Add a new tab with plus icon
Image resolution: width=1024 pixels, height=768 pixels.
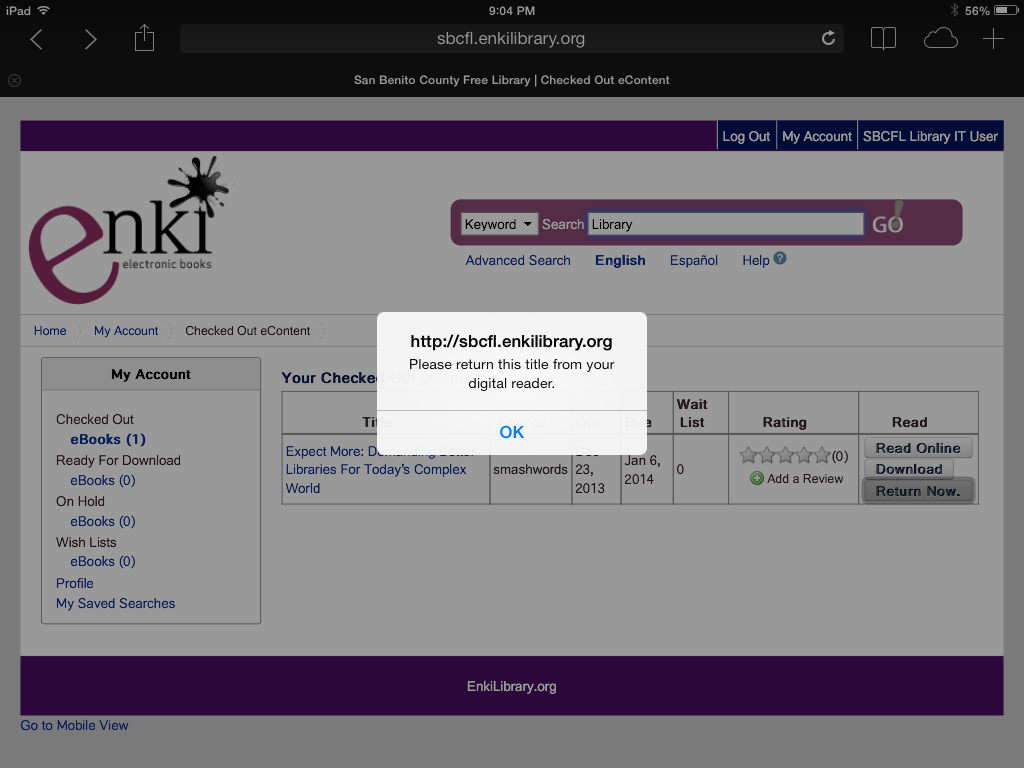(993, 39)
